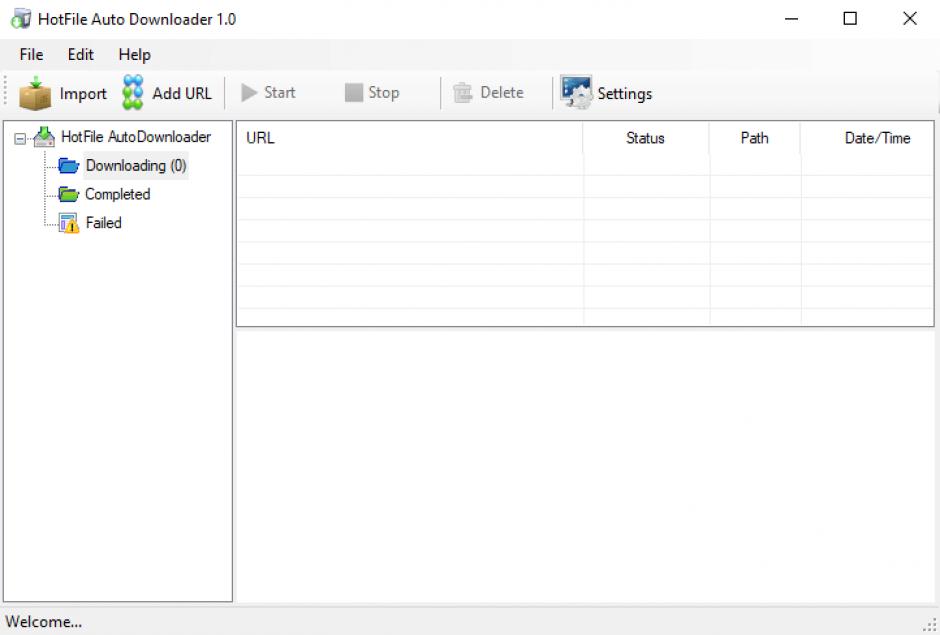Click the Failed warning icon

(69, 223)
